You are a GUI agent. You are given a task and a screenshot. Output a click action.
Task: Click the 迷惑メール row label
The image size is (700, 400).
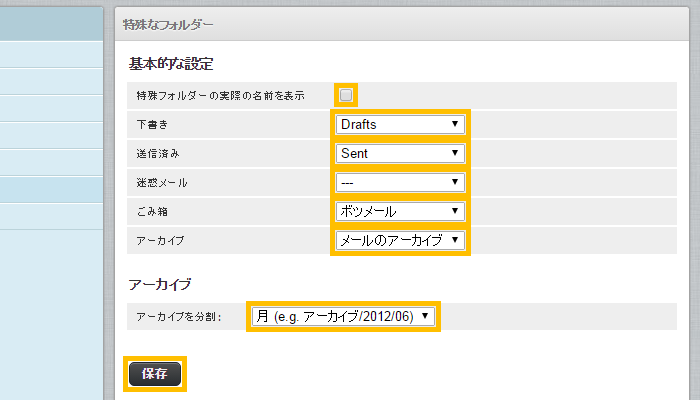coord(162,183)
